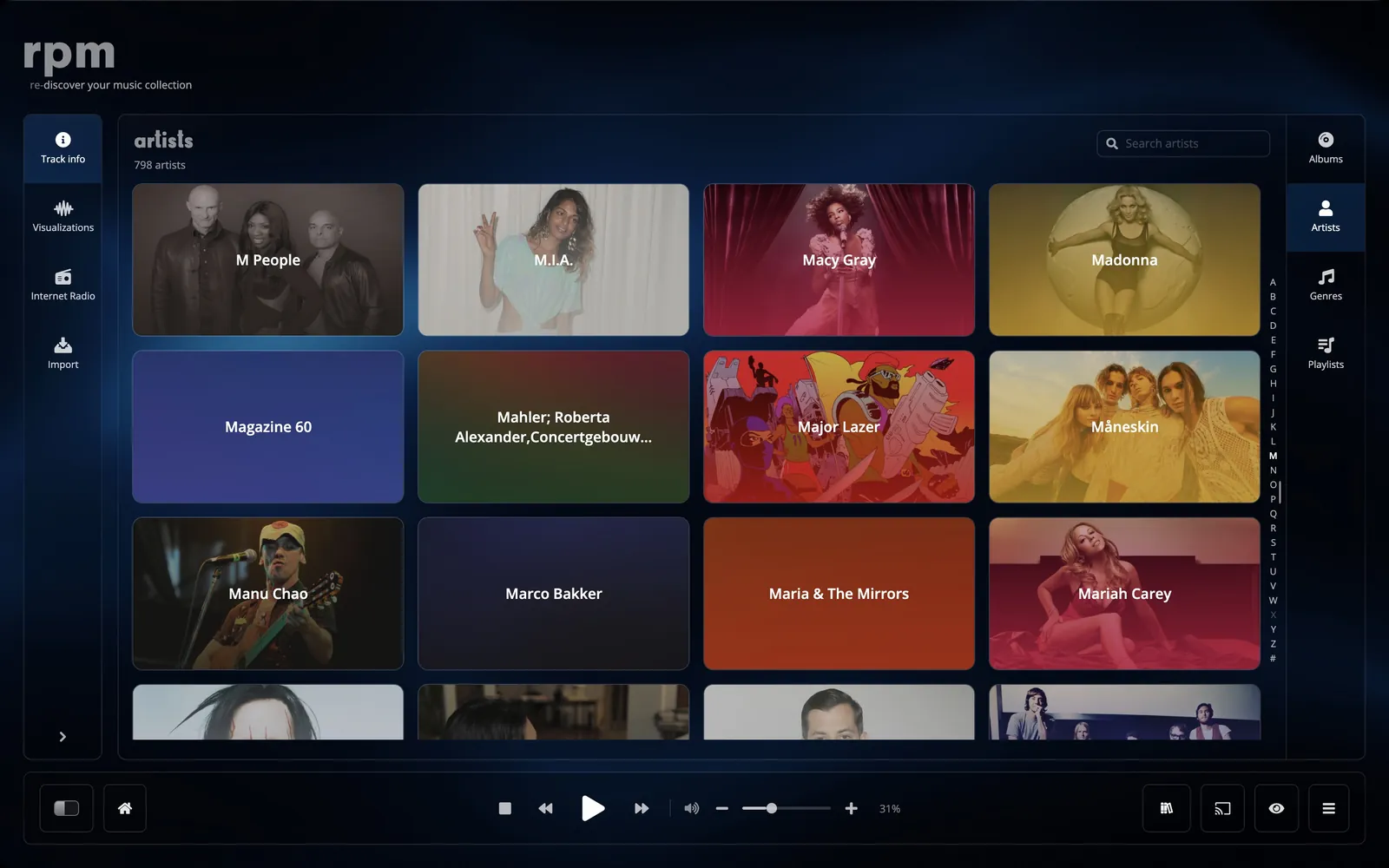Click the Search artists field
Image resolution: width=1389 pixels, height=868 pixels.
pyautogui.click(x=1183, y=143)
